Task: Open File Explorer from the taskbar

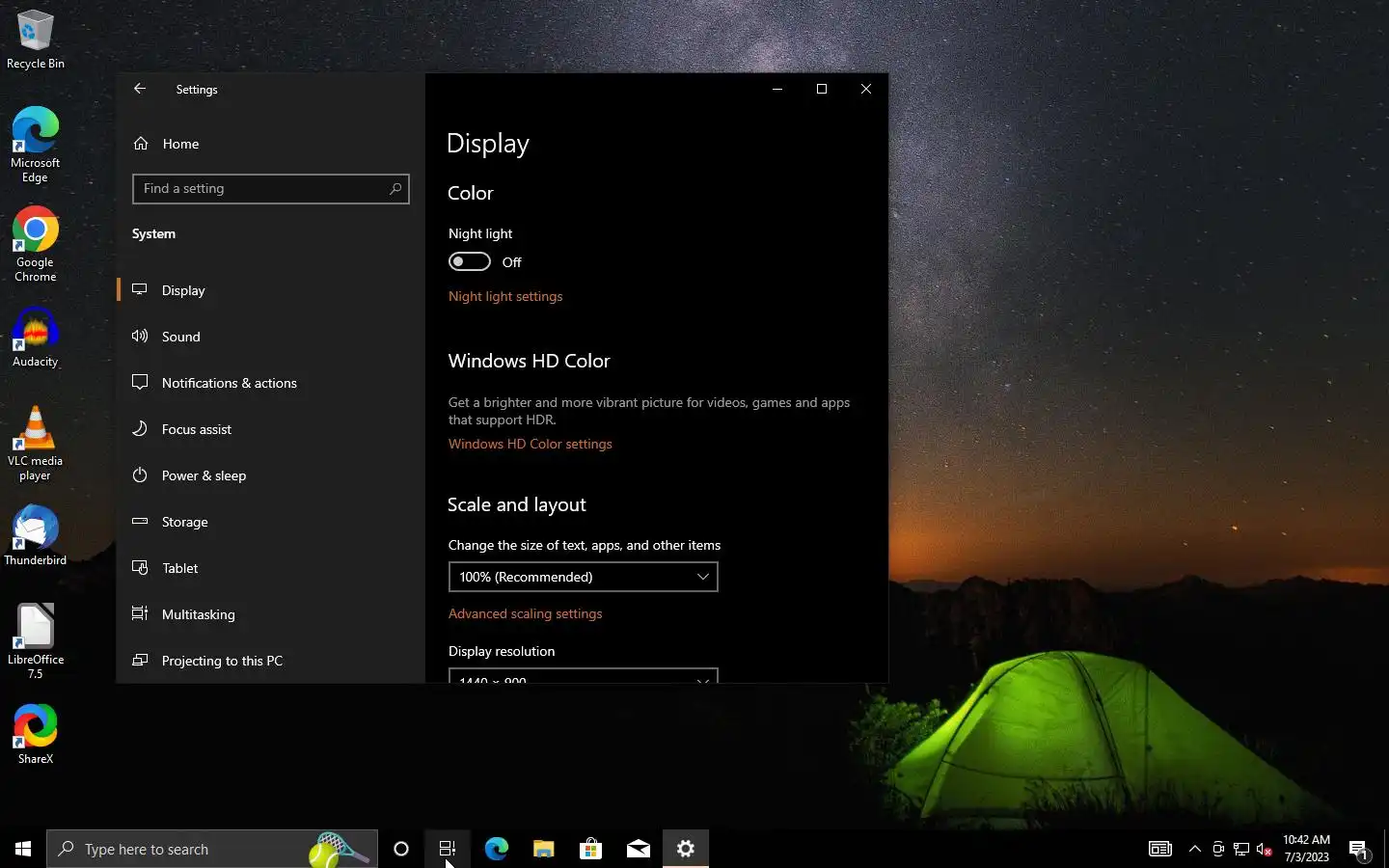Action: tap(543, 849)
